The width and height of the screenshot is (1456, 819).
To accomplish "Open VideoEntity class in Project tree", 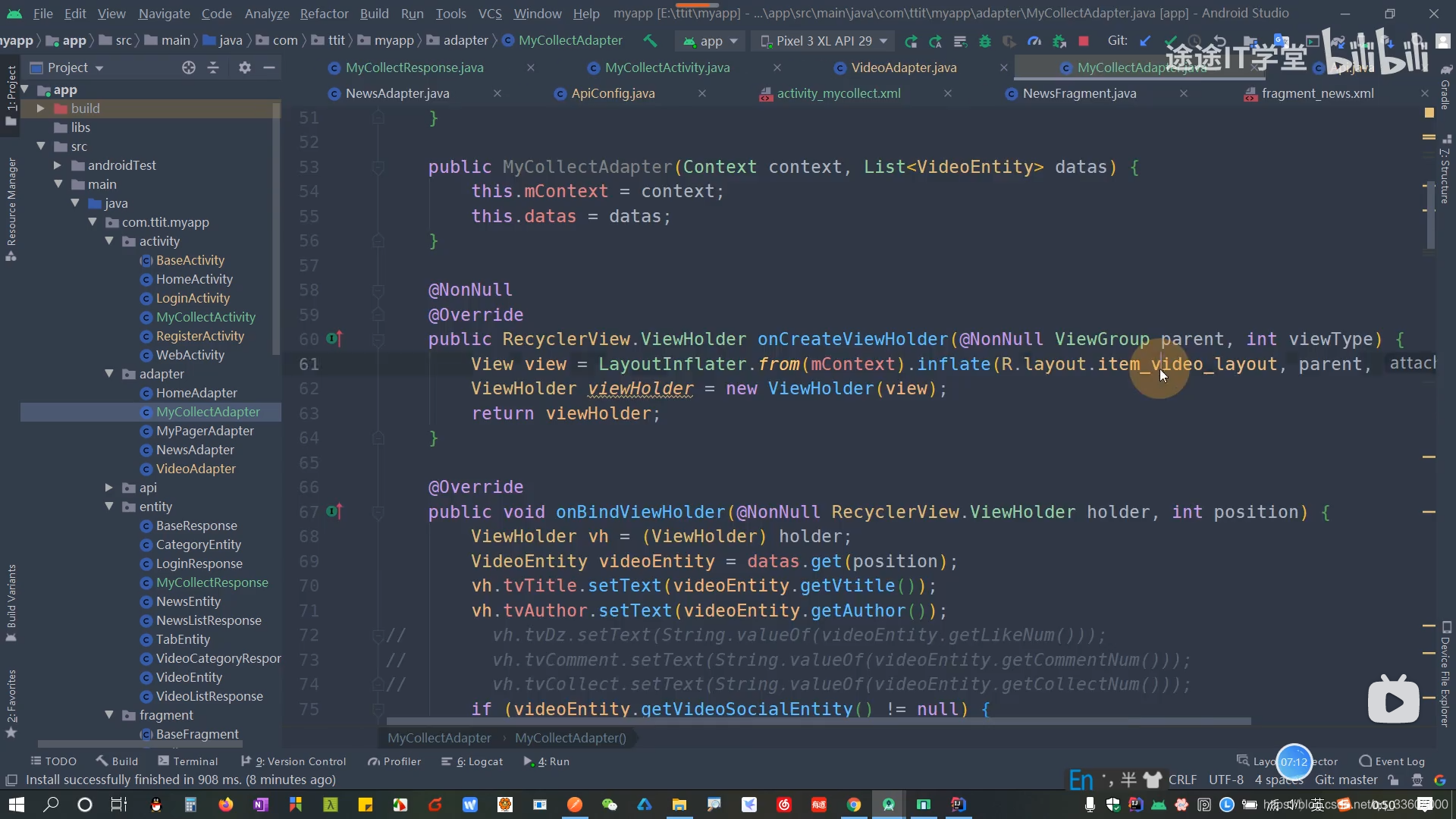I will (x=189, y=677).
